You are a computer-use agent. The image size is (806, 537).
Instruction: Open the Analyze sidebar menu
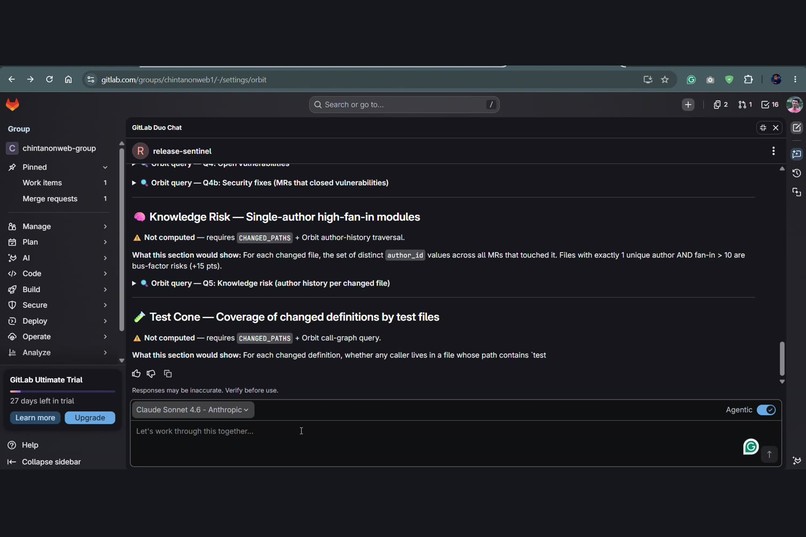pos(58,353)
